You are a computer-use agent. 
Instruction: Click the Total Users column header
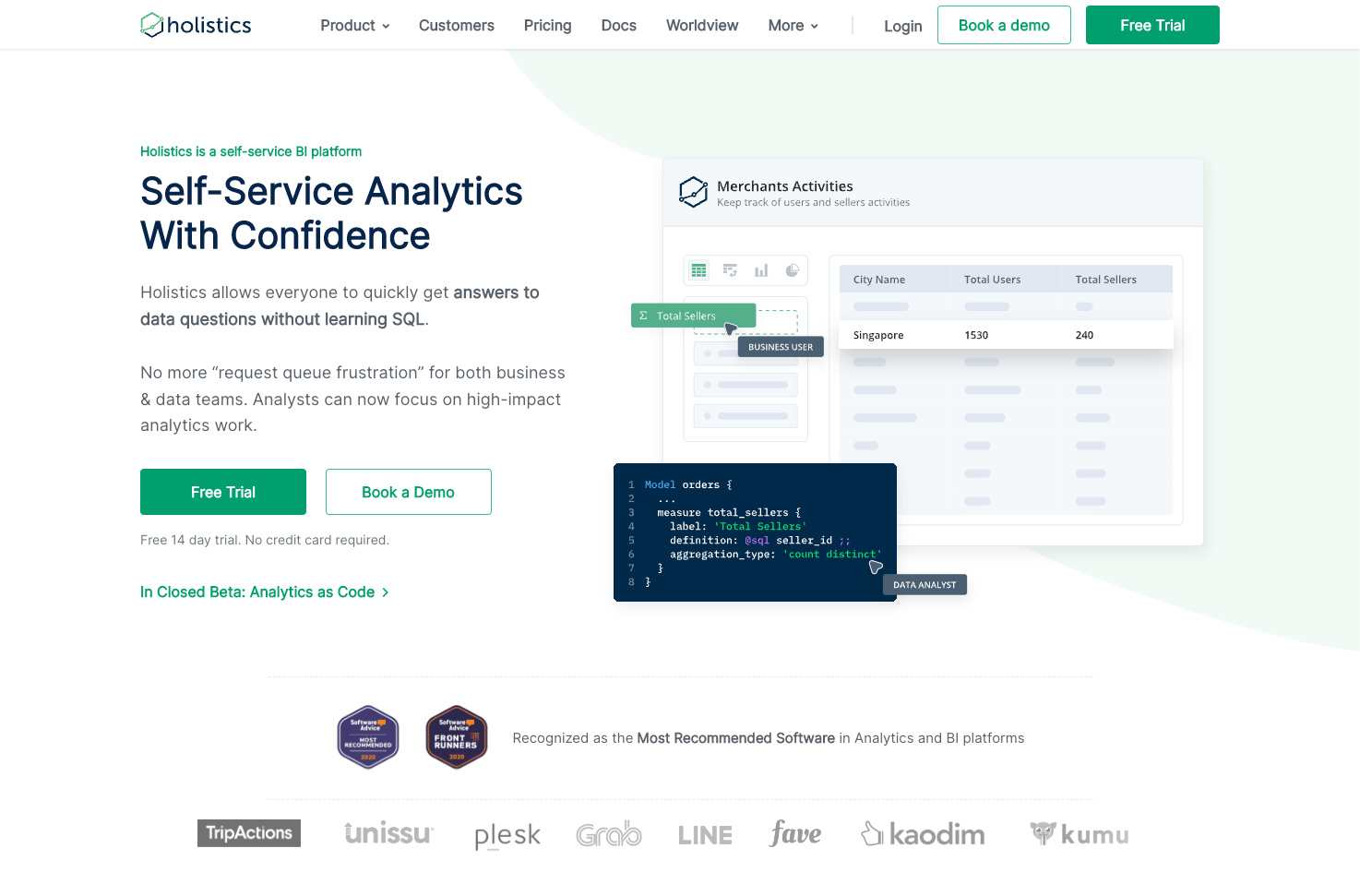click(x=993, y=280)
